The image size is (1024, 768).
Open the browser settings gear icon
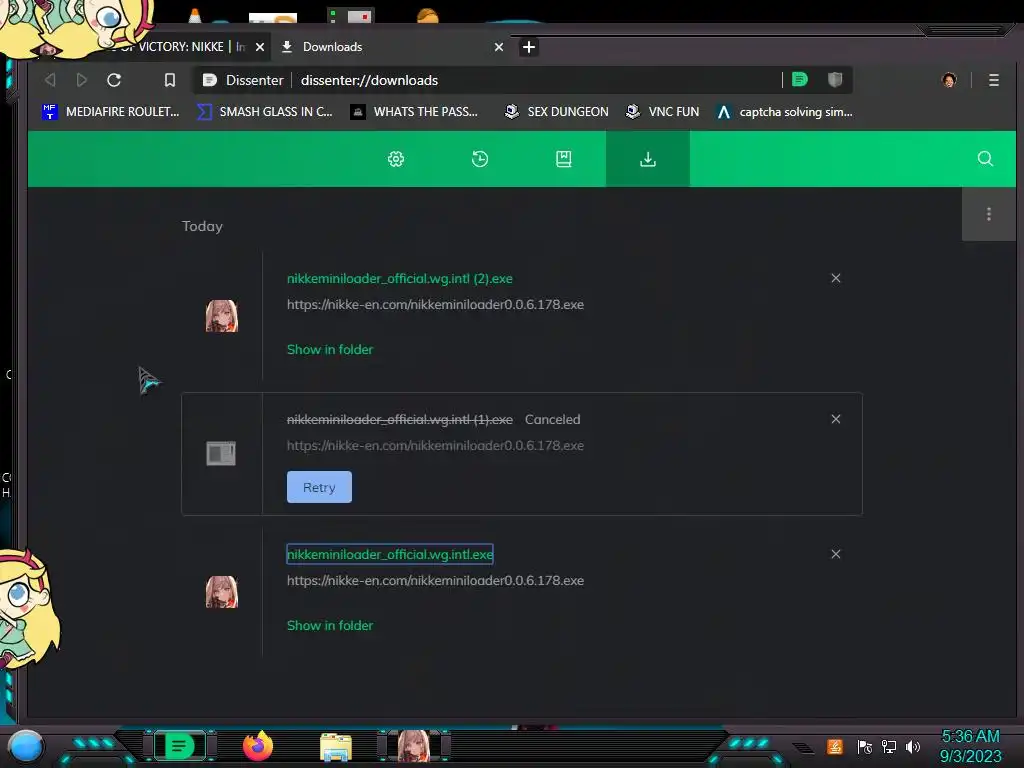(396, 159)
